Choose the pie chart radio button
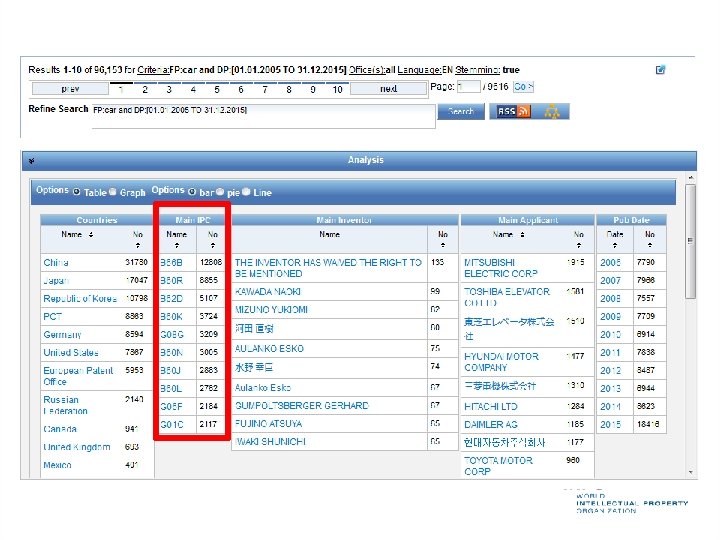The width and height of the screenshot is (720, 540). [220, 191]
